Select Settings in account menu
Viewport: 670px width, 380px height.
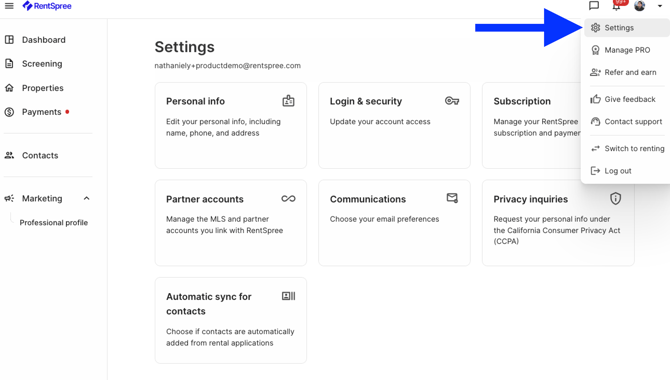pyautogui.click(x=626, y=28)
